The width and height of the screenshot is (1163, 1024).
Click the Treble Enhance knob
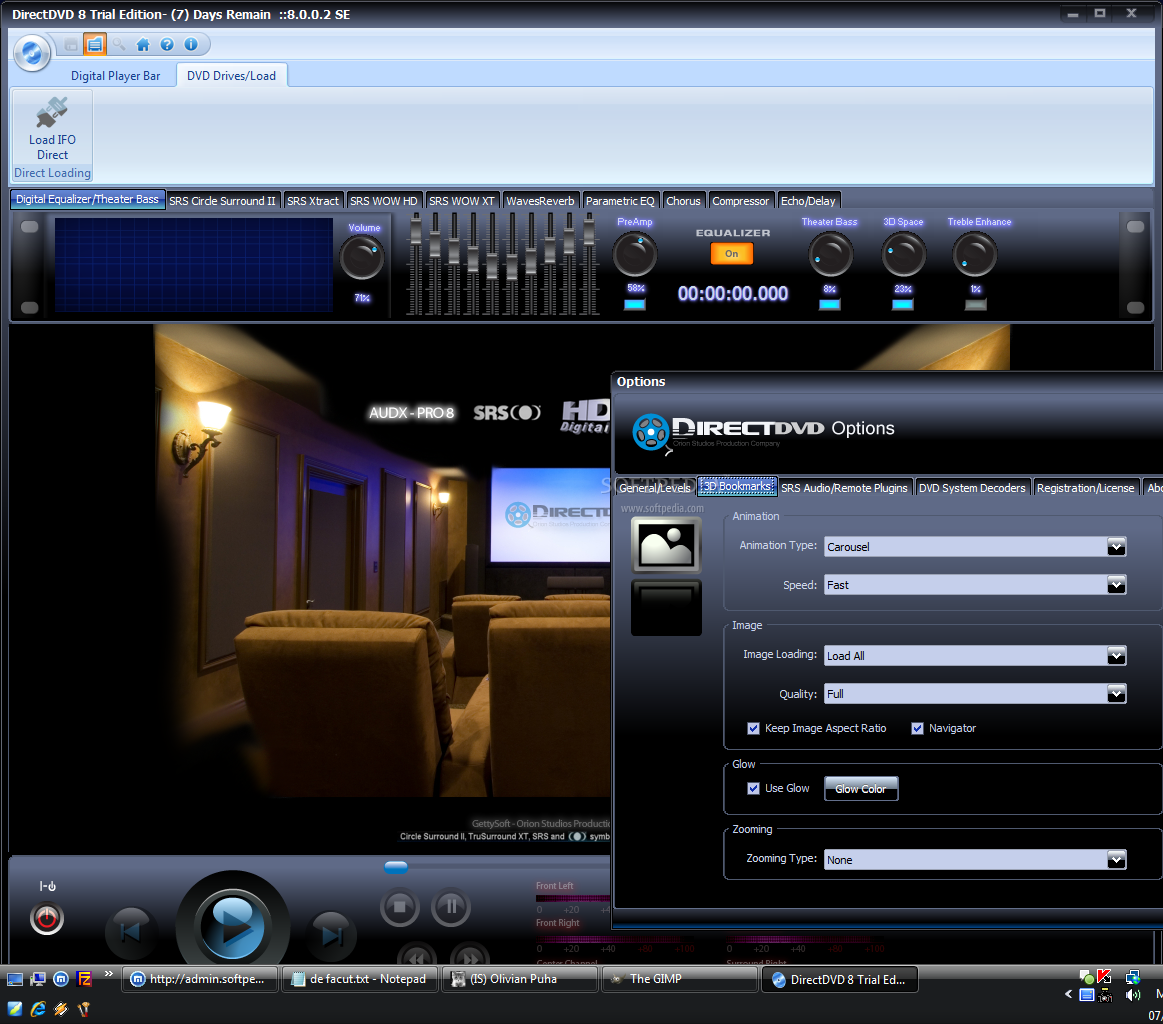click(975, 254)
